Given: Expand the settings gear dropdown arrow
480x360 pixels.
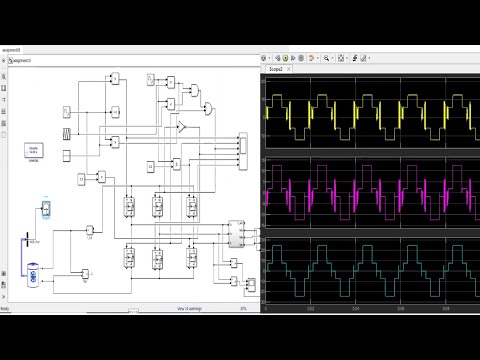Looking at the screenshot, I should [269, 58].
